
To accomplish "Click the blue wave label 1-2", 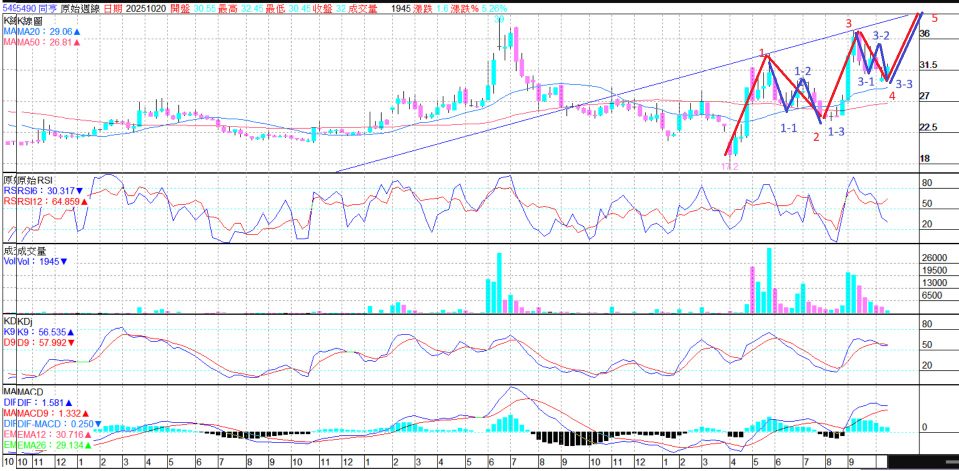I will click(802, 71).
